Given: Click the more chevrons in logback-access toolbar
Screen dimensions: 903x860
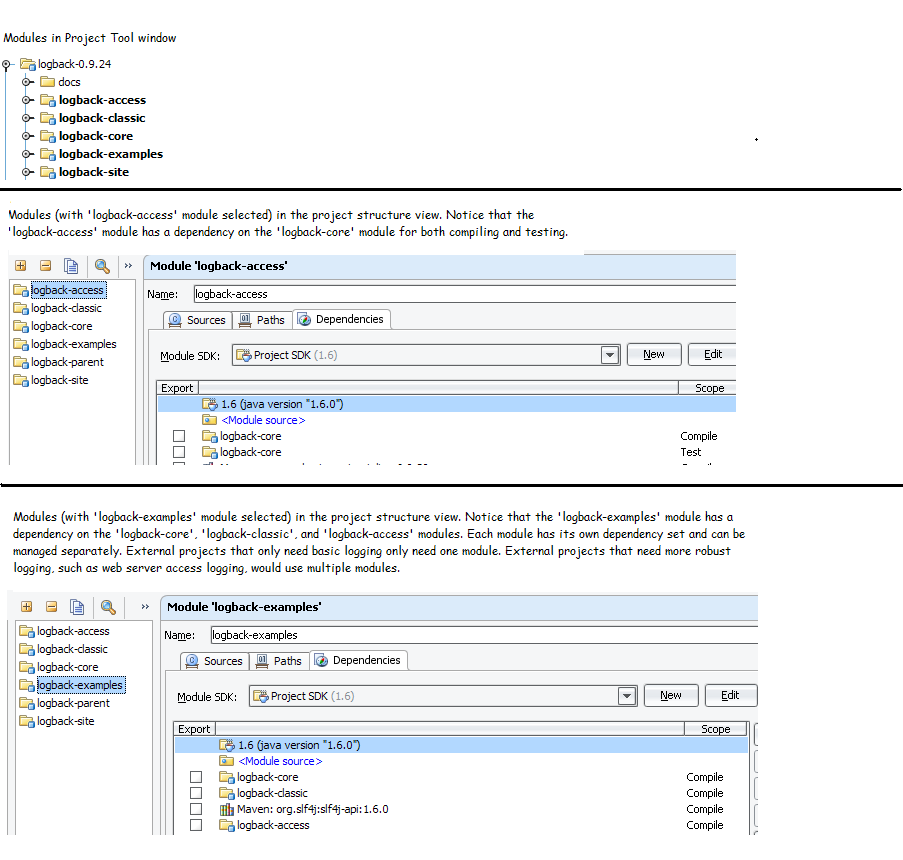Looking at the screenshot, I should click(x=128, y=266).
